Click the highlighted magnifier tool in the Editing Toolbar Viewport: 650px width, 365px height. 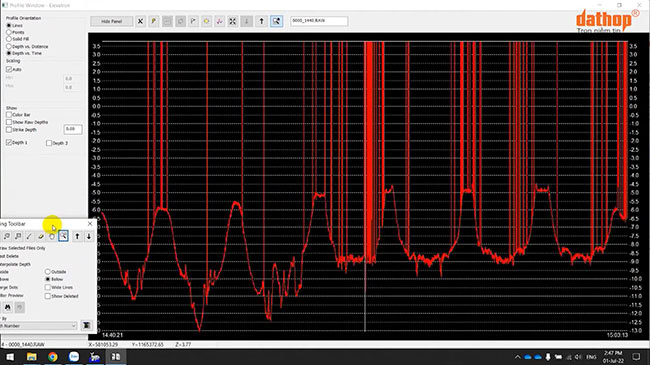[63, 236]
